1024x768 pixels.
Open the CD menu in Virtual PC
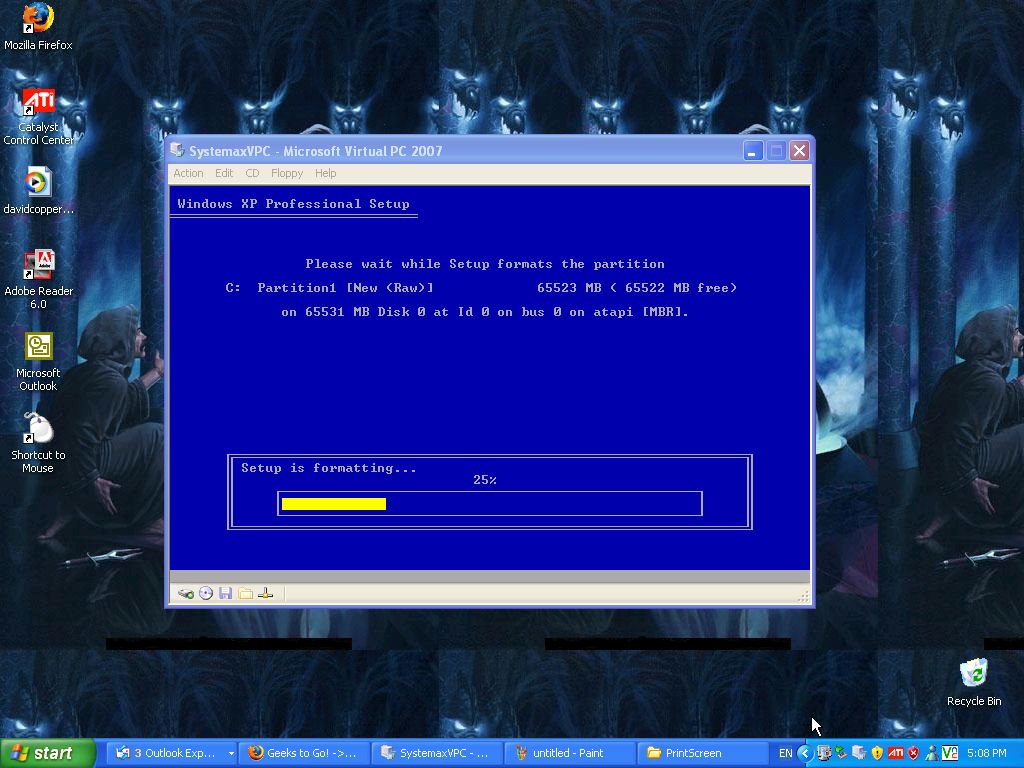(x=252, y=173)
